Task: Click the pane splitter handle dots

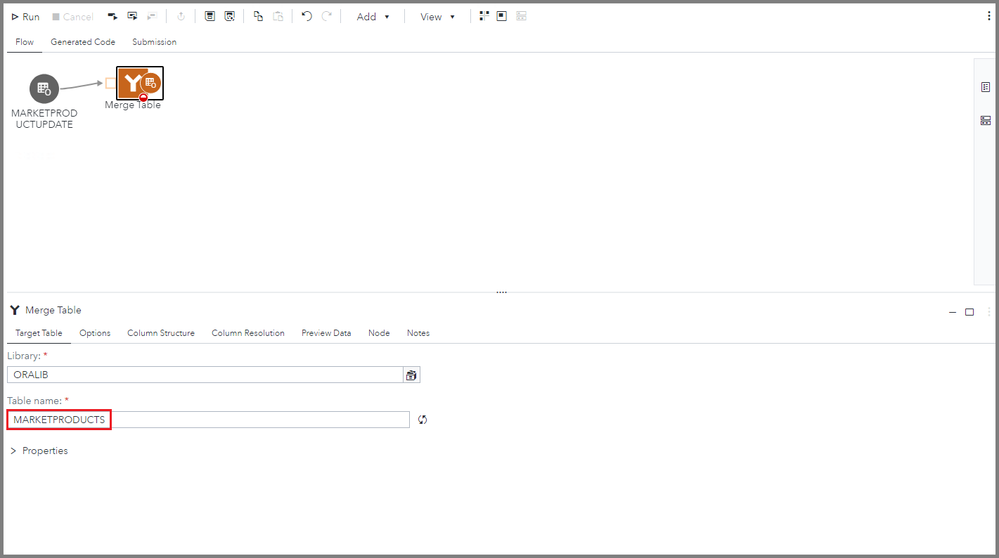Action: click(501, 292)
